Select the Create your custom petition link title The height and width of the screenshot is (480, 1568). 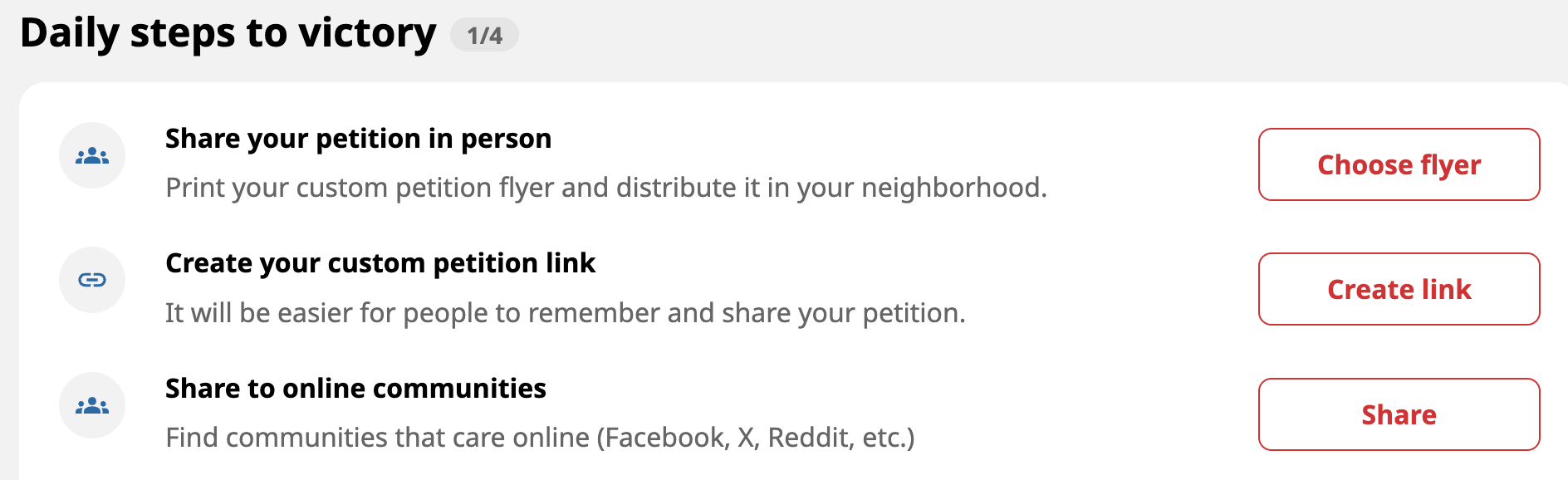coord(380,263)
